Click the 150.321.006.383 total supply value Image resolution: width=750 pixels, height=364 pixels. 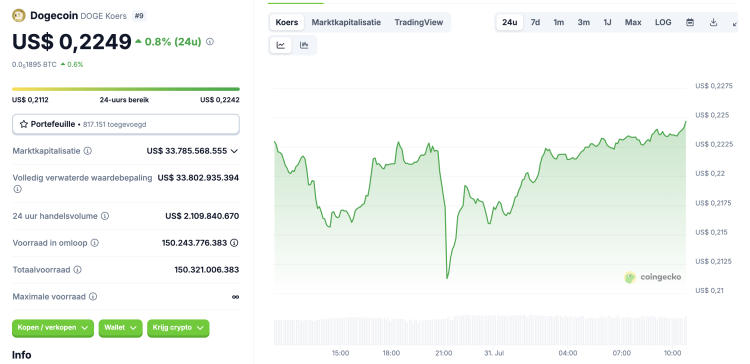point(207,270)
